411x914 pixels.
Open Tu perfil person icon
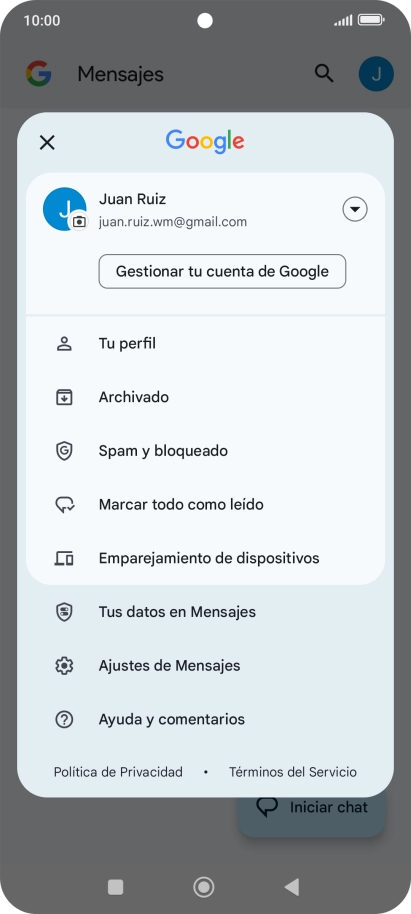pyautogui.click(x=64, y=343)
